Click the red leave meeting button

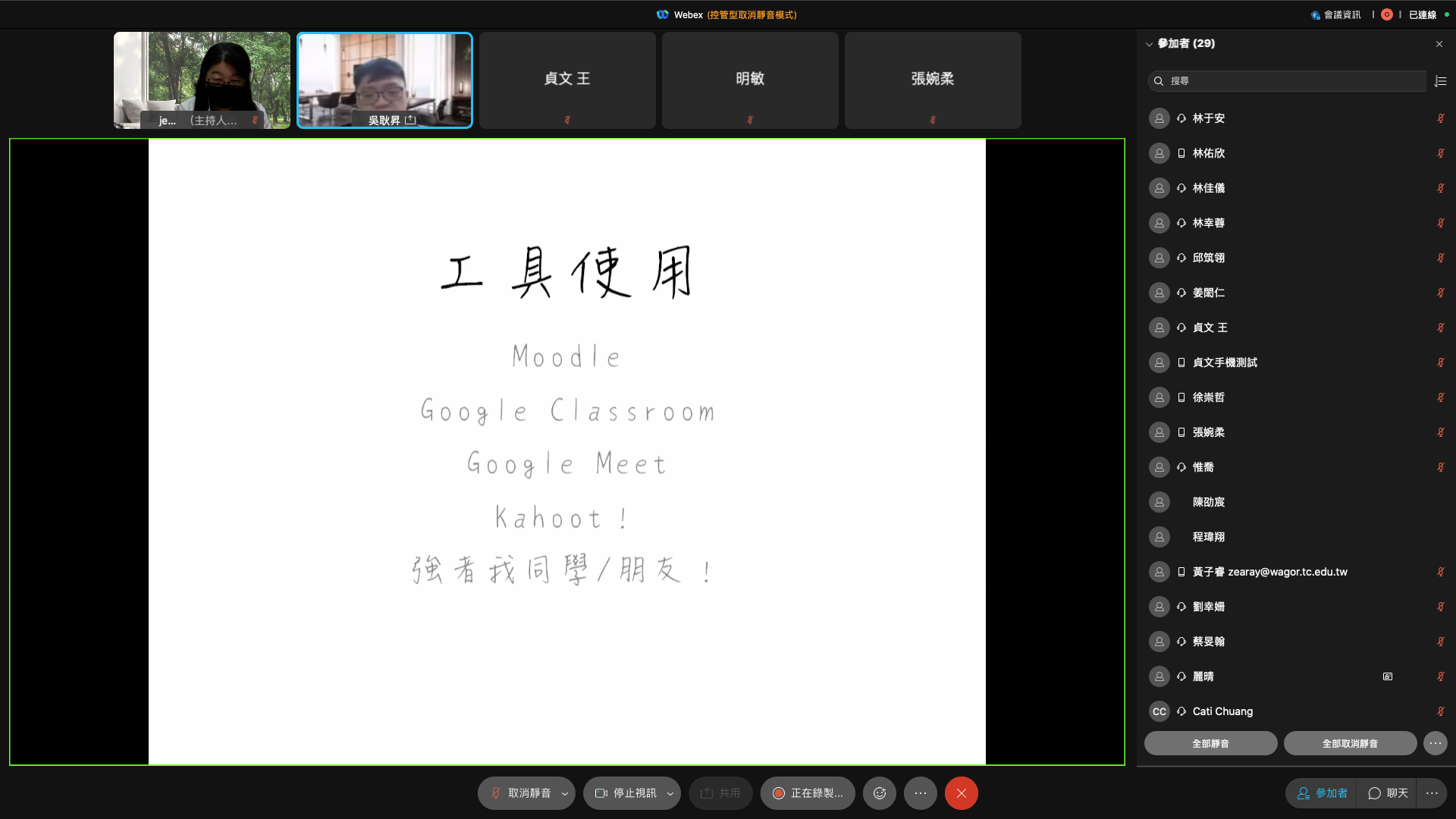tap(961, 793)
